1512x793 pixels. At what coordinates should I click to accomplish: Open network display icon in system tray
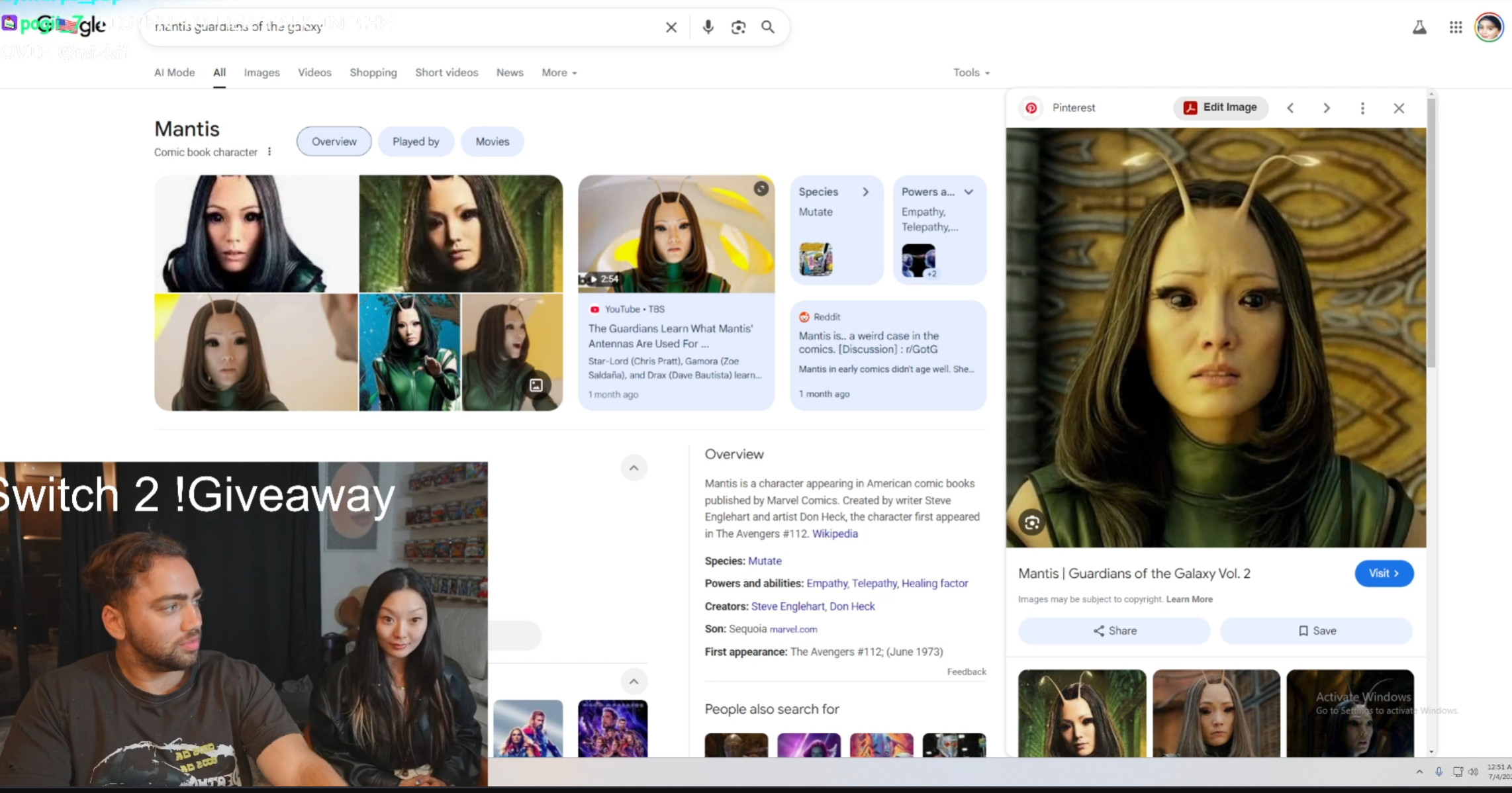tap(1457, 772)
